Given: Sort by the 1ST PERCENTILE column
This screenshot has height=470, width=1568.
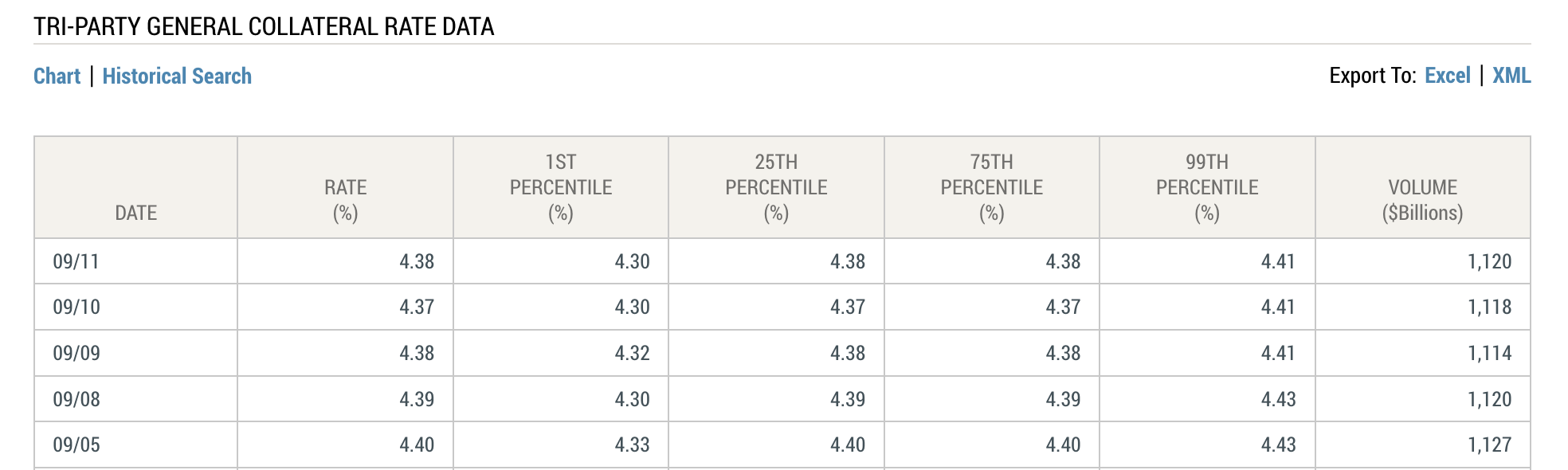Looking at the screenshot, I should (559, 187).
